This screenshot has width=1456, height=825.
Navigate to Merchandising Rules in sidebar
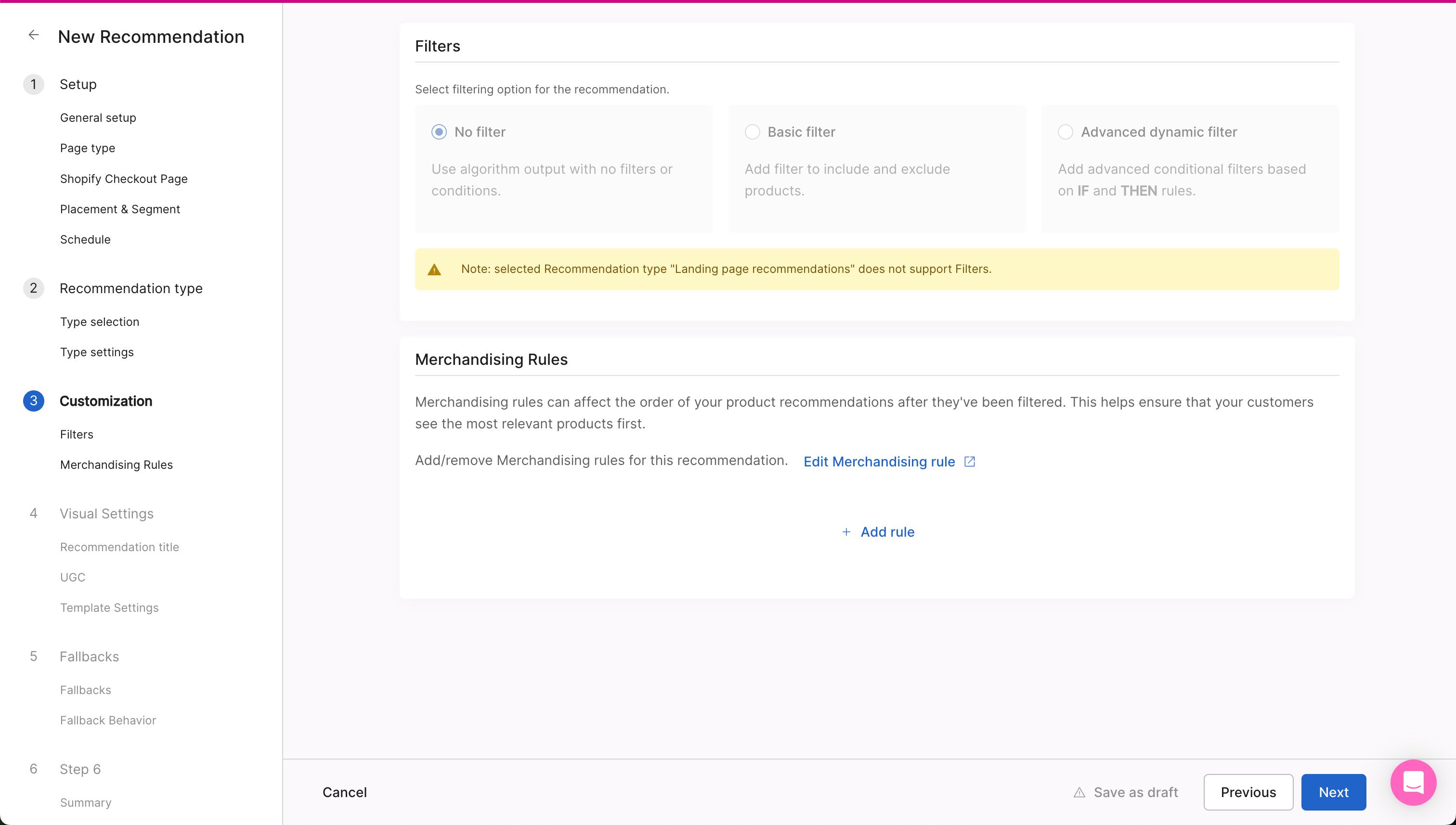[116, 464]
